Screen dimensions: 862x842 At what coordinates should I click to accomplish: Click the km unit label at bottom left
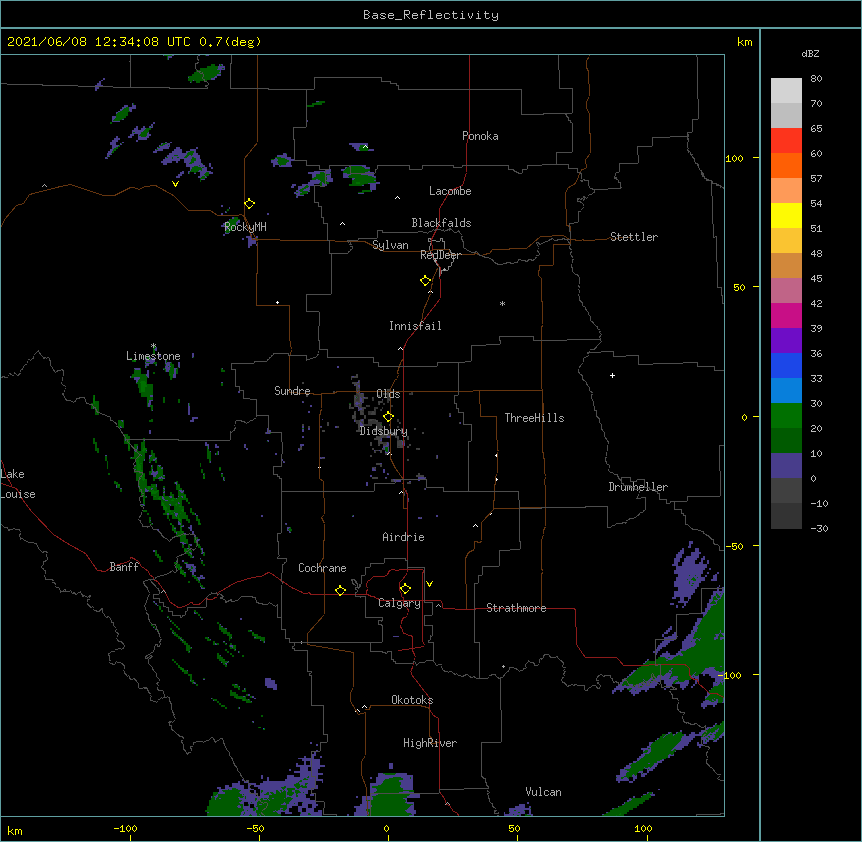[x=15, y=830]
